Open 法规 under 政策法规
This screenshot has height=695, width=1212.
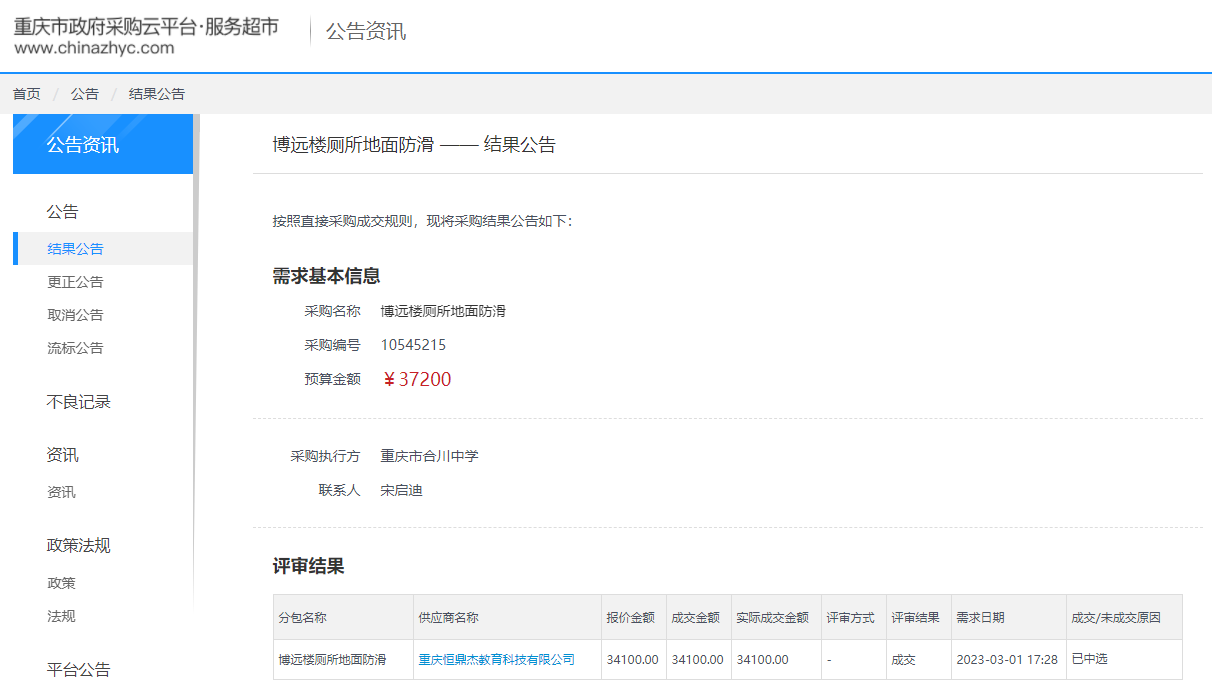tap(62, 616)
